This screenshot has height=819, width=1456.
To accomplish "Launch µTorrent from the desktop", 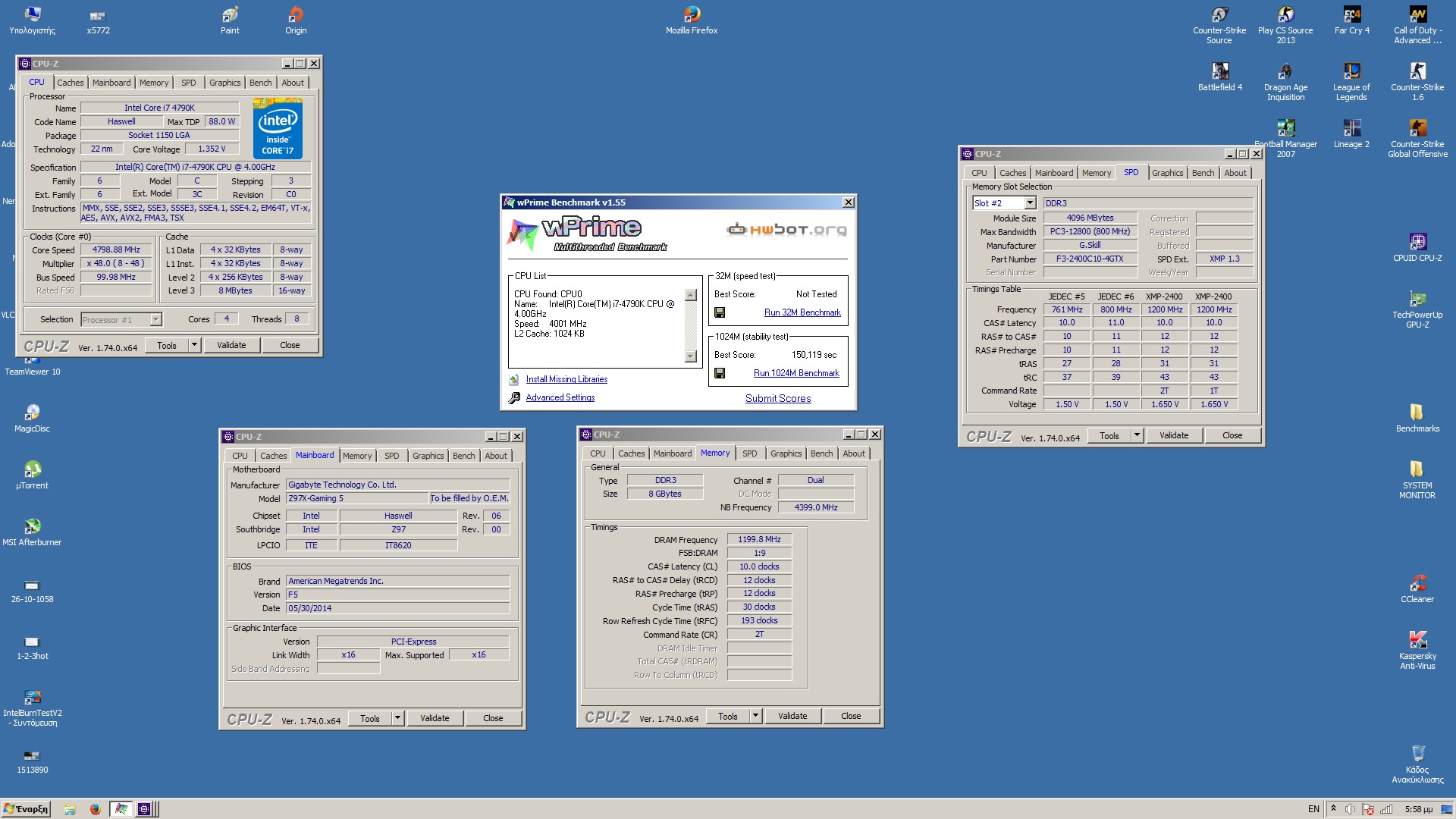I will (32, 475).
